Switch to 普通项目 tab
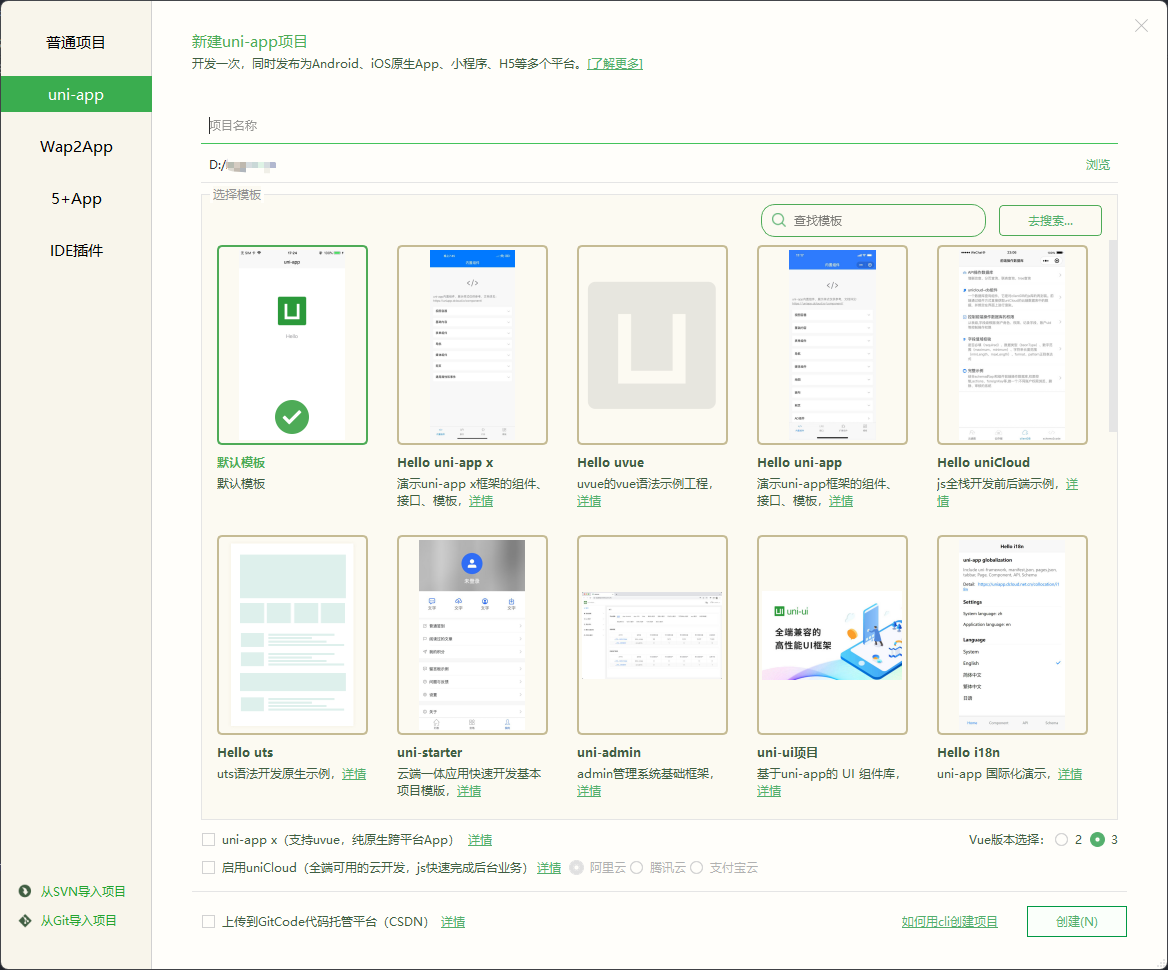The width and height of the screenshot is (1168, 970). pyautogui.click(x=76, y=42)
